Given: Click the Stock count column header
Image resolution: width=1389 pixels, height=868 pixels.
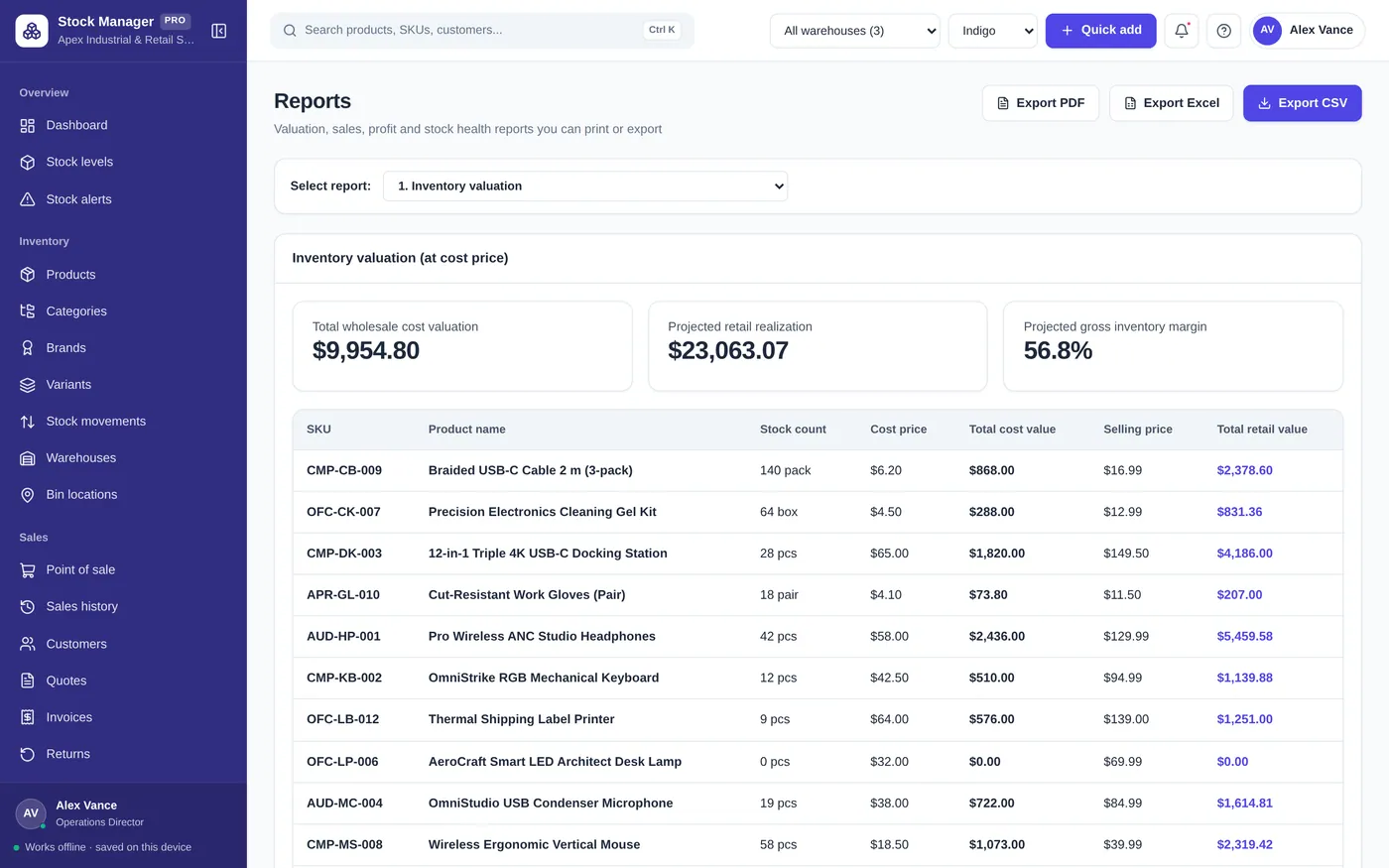Looking at the screenshot, I should pos(793,430).
